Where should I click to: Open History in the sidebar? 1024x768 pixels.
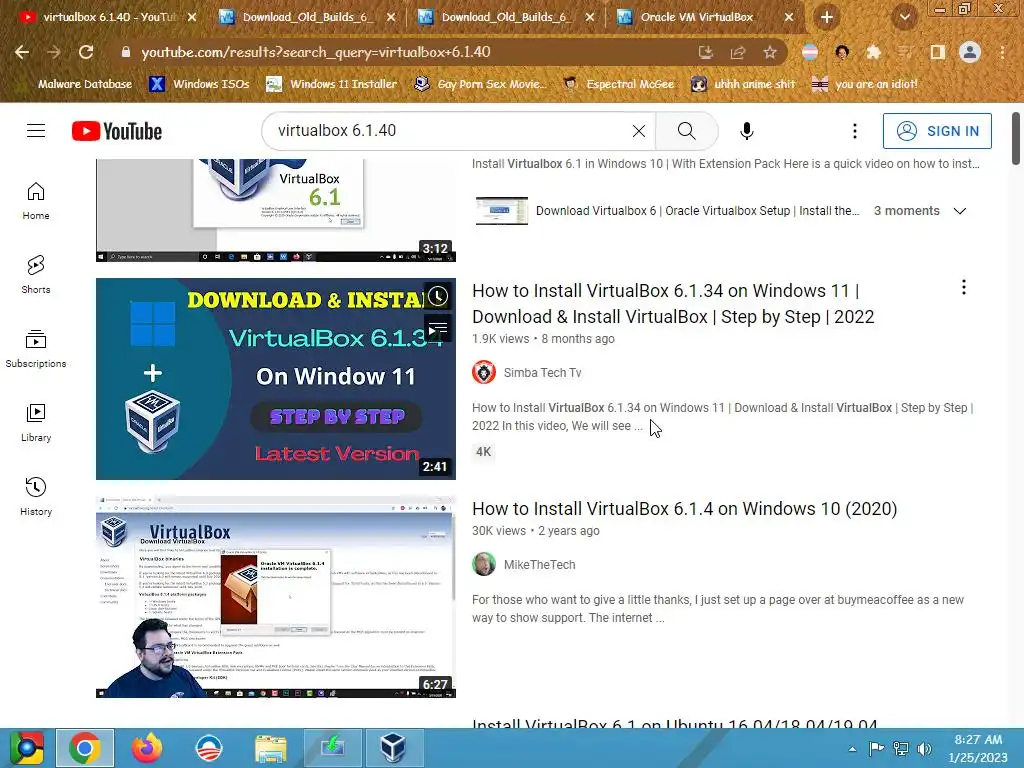(x=36, y=496)
